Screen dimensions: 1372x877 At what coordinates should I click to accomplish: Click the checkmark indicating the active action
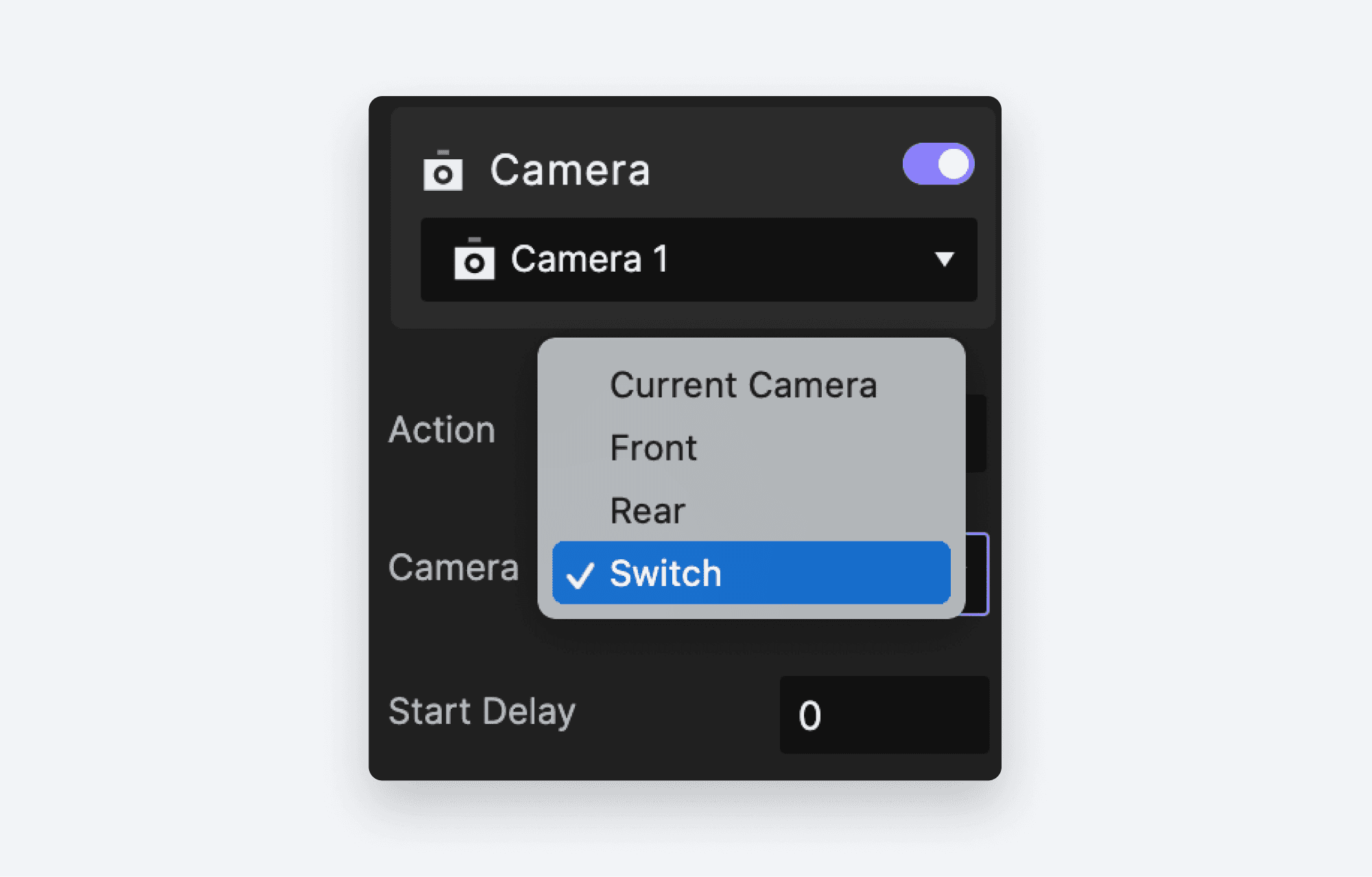[x=582, y=574]
